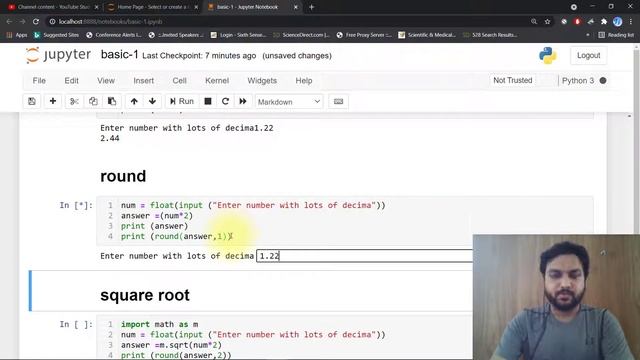Close the basic-1 Jupyter Notebook tab
The width and height of the screenshot is (640, 360).
(x=296, y=7)
